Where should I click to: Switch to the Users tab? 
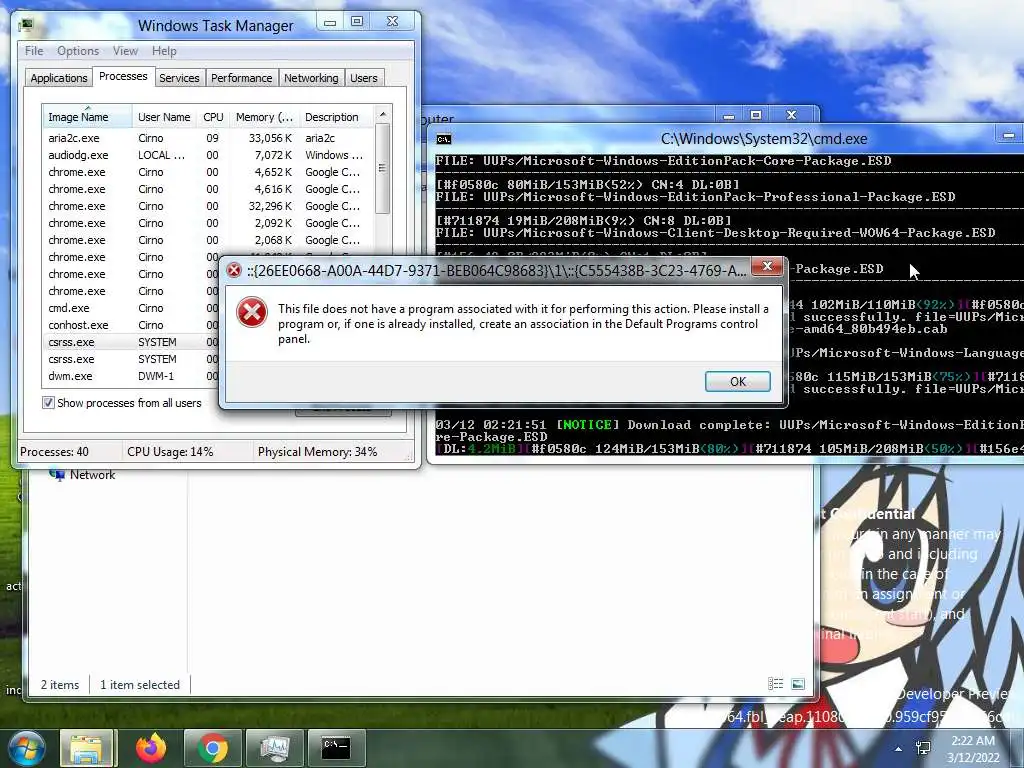(x=364, y=78)
